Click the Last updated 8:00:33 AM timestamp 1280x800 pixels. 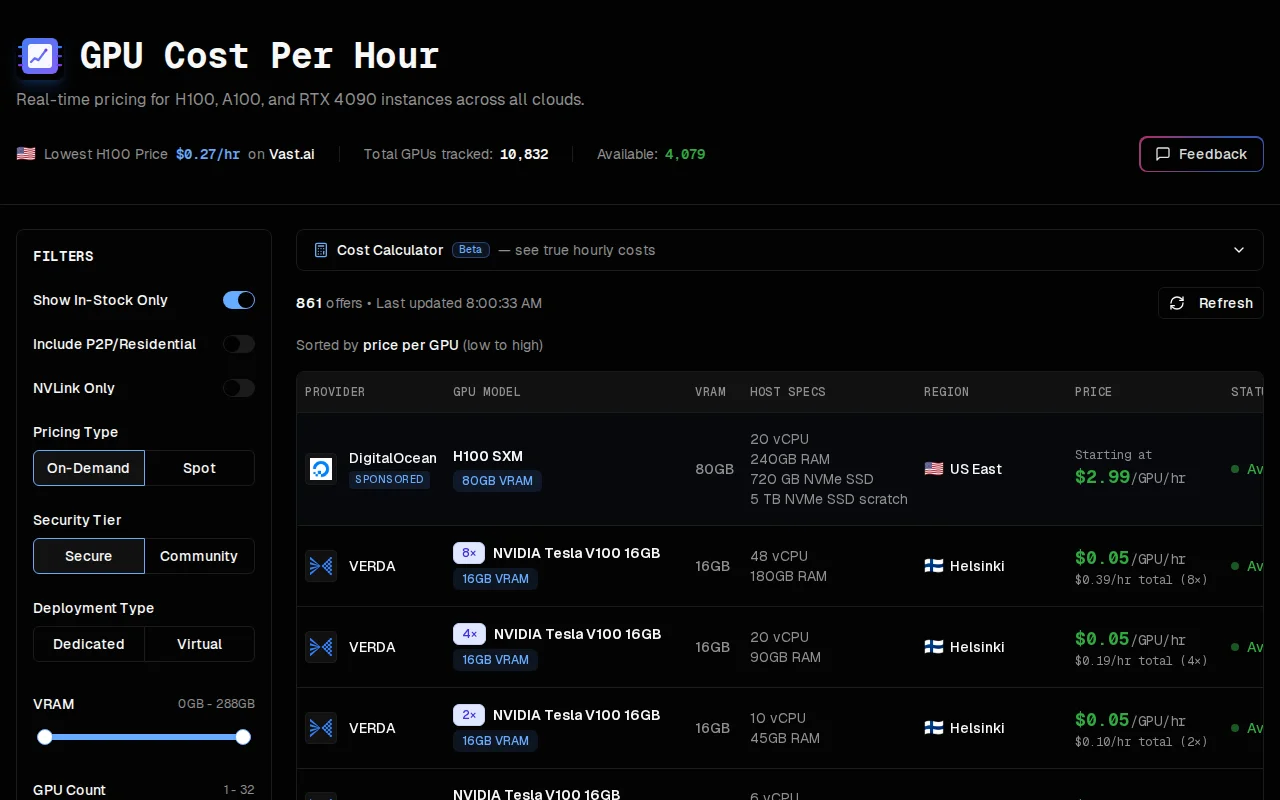tap(459, 303)
